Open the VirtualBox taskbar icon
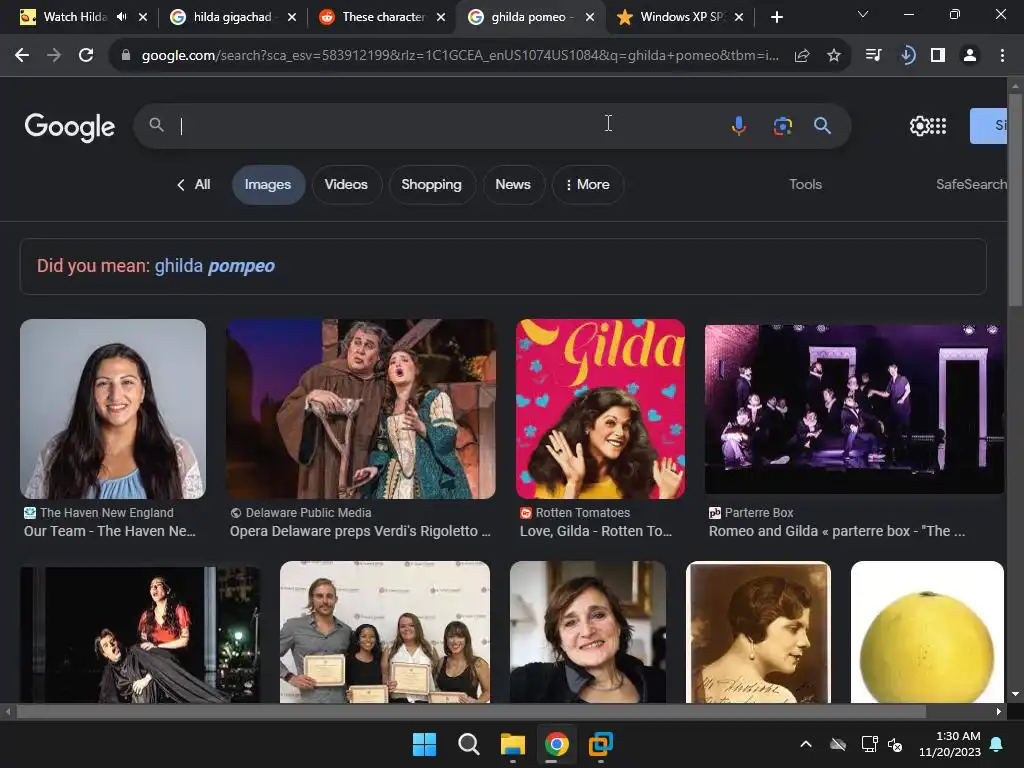Image resolution: width=1024 pixels, height=768 pixels. tap(600, 744)
